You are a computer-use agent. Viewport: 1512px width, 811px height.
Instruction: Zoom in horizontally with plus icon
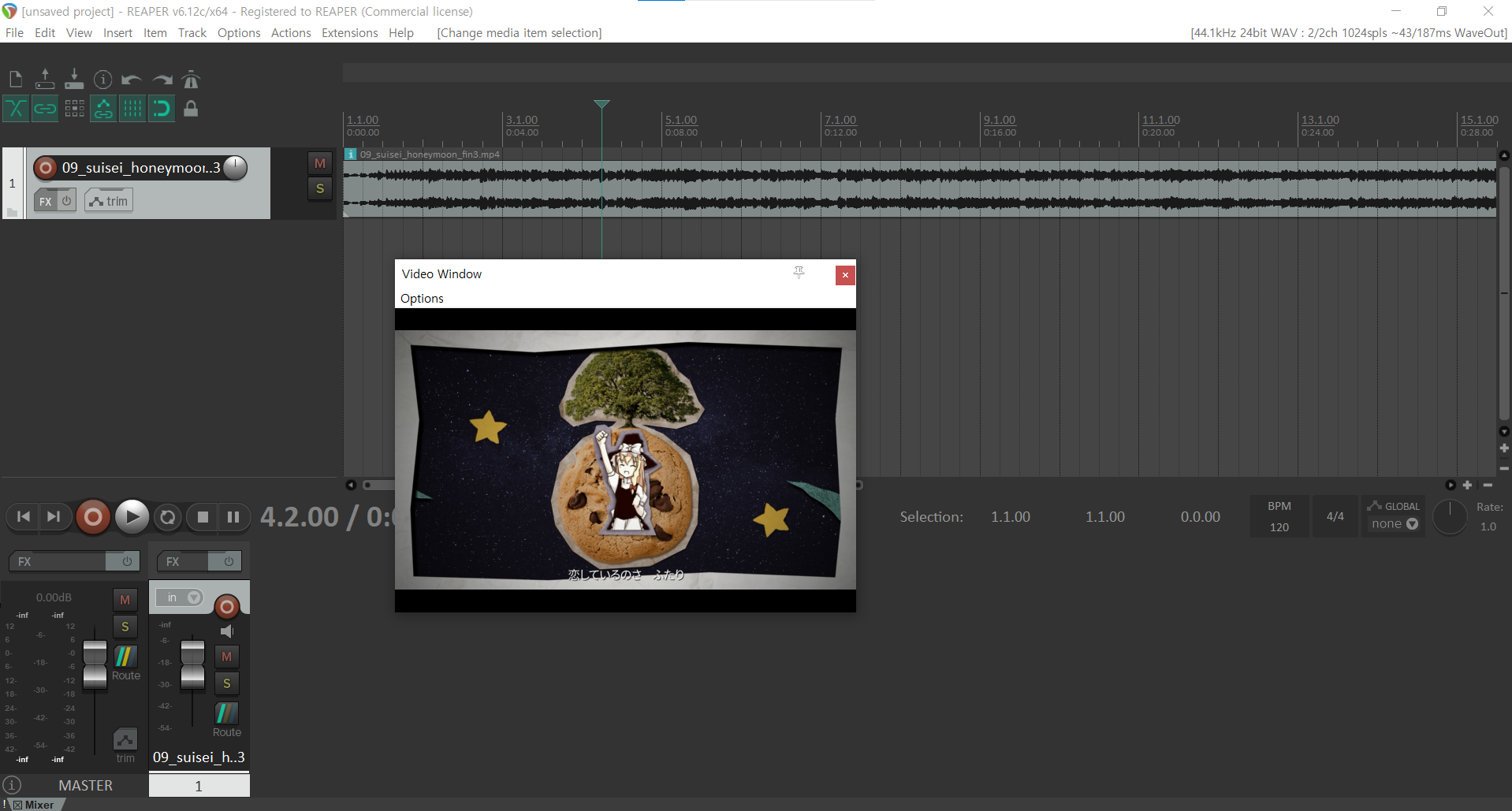click(1467, 485)
